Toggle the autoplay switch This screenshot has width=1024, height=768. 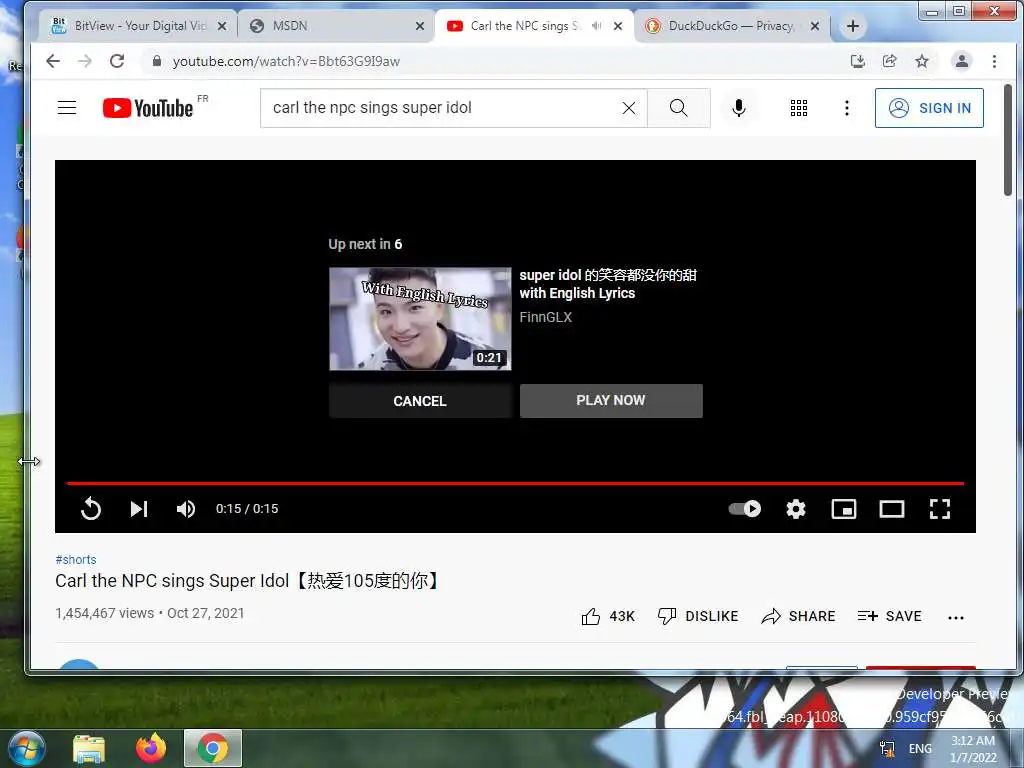click(x=744, y=509)
